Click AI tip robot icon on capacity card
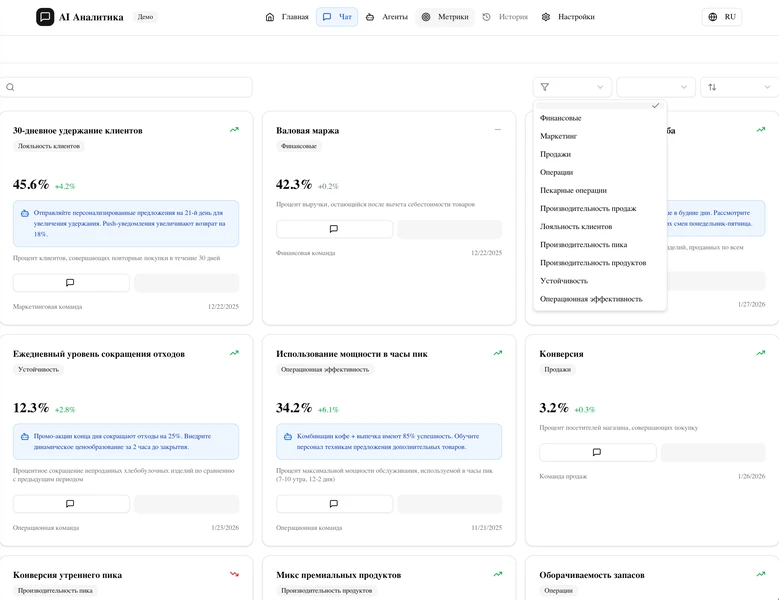779x600 pixels. coord(288,437)
